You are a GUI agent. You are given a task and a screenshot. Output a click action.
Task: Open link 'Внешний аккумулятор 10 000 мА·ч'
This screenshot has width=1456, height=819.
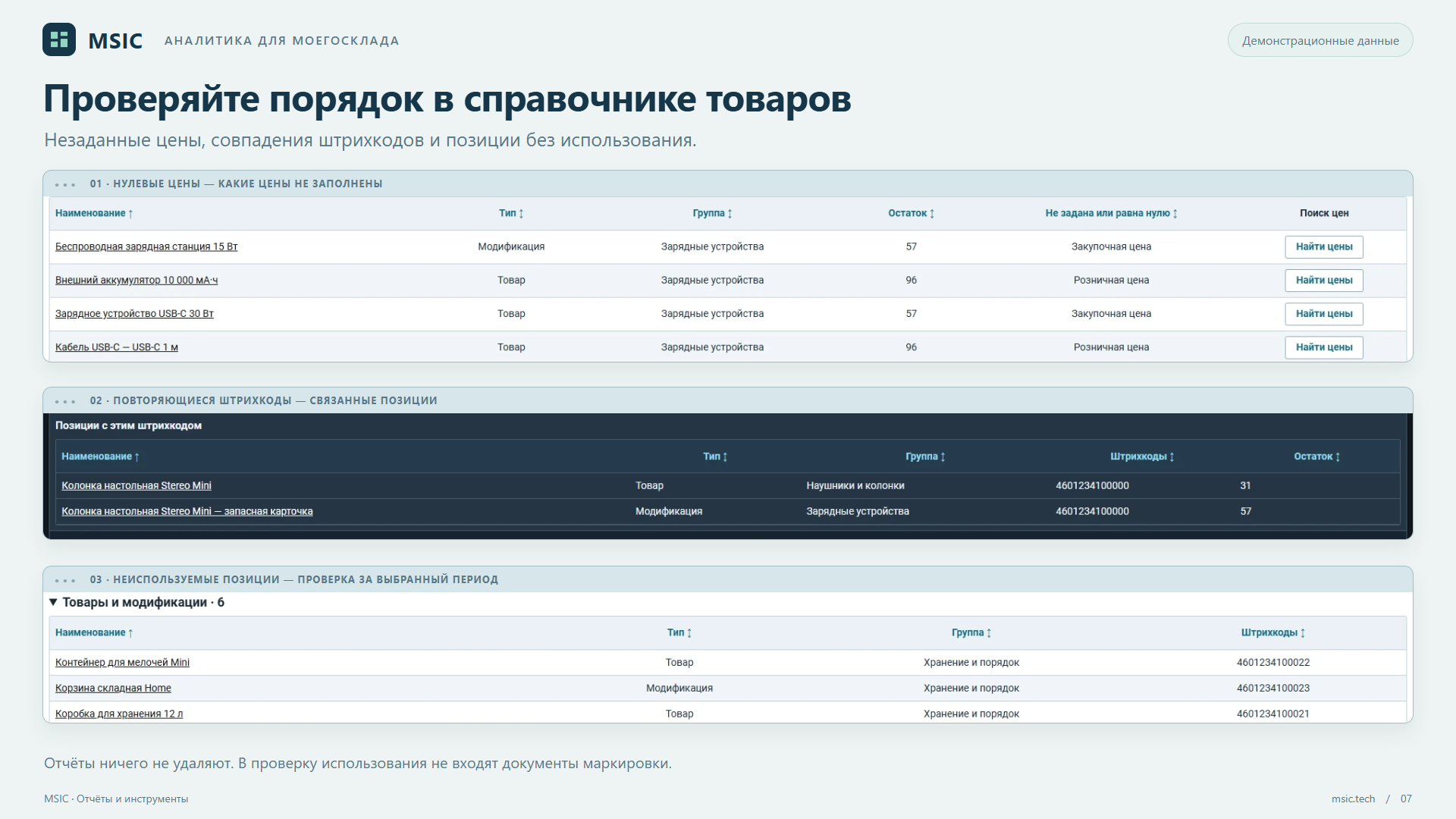coord(136,280)
